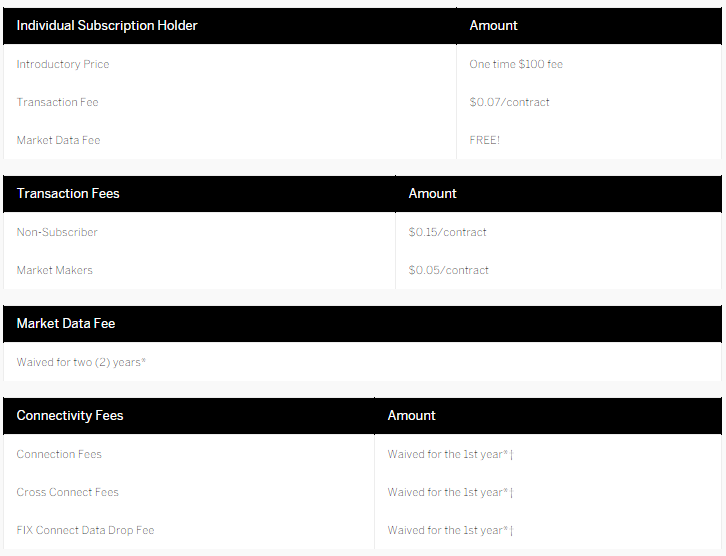Click the "Individual Subscription Holder" table header
The width and height of the screenshot is (726, 556).
(x=107, y=25)
